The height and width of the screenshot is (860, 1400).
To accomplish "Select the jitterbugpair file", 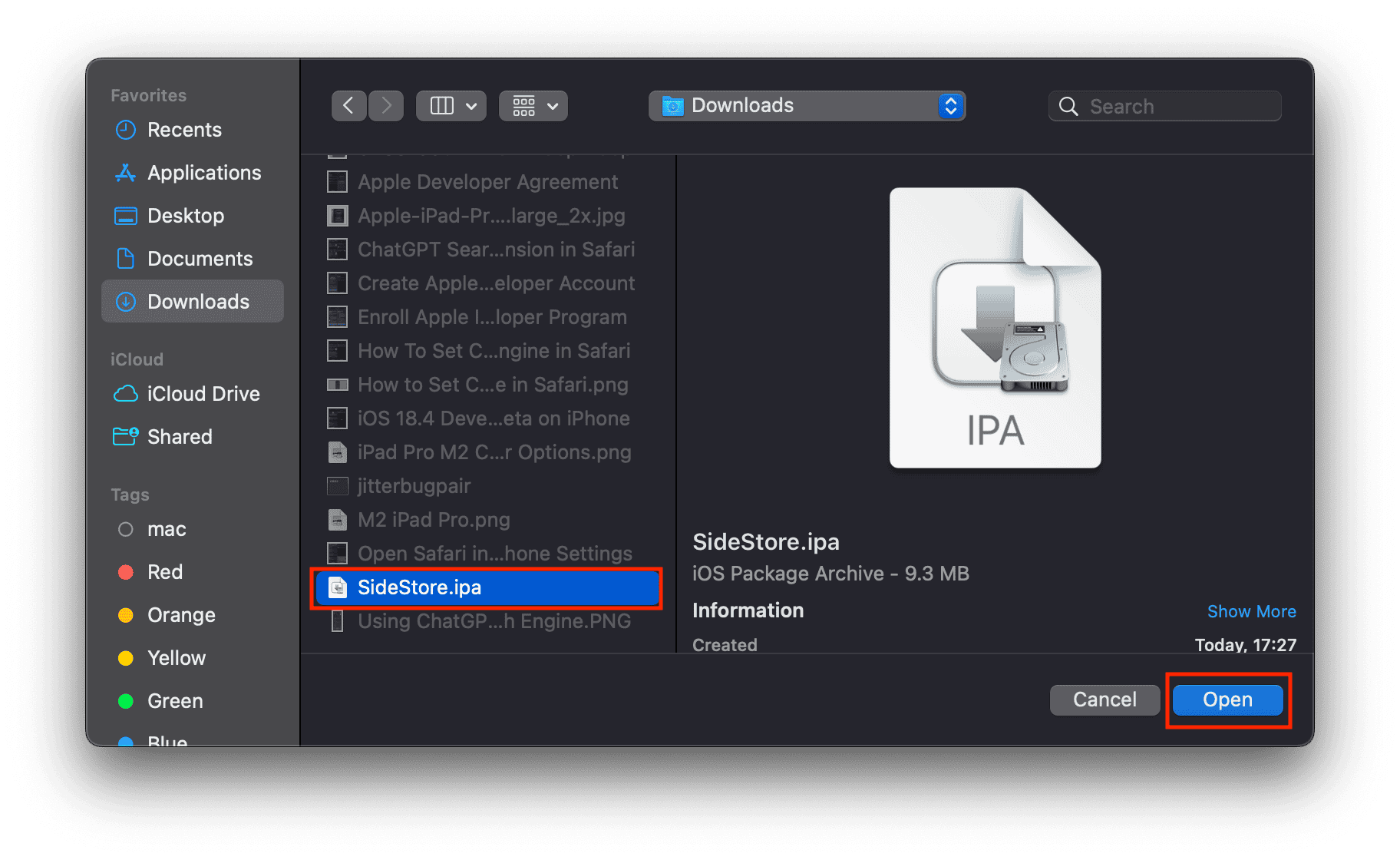I will point(414,486).
